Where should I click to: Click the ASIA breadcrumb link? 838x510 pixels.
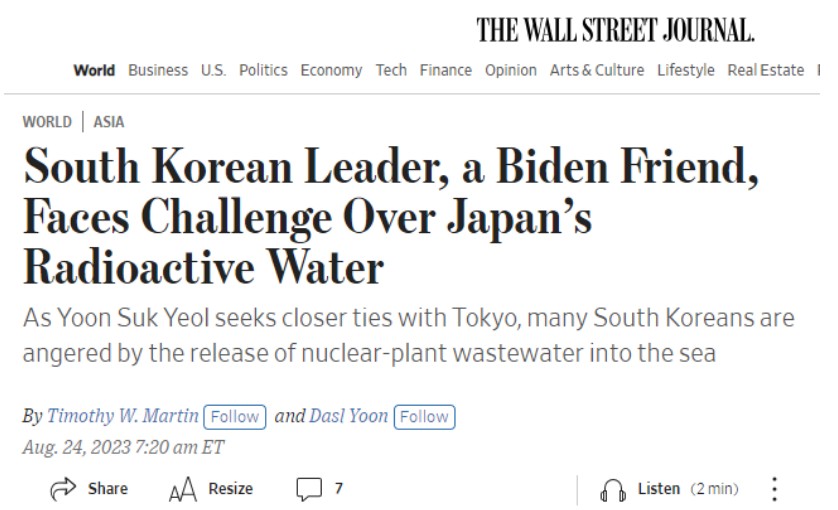pyautogui.click(x=109, y=122)
